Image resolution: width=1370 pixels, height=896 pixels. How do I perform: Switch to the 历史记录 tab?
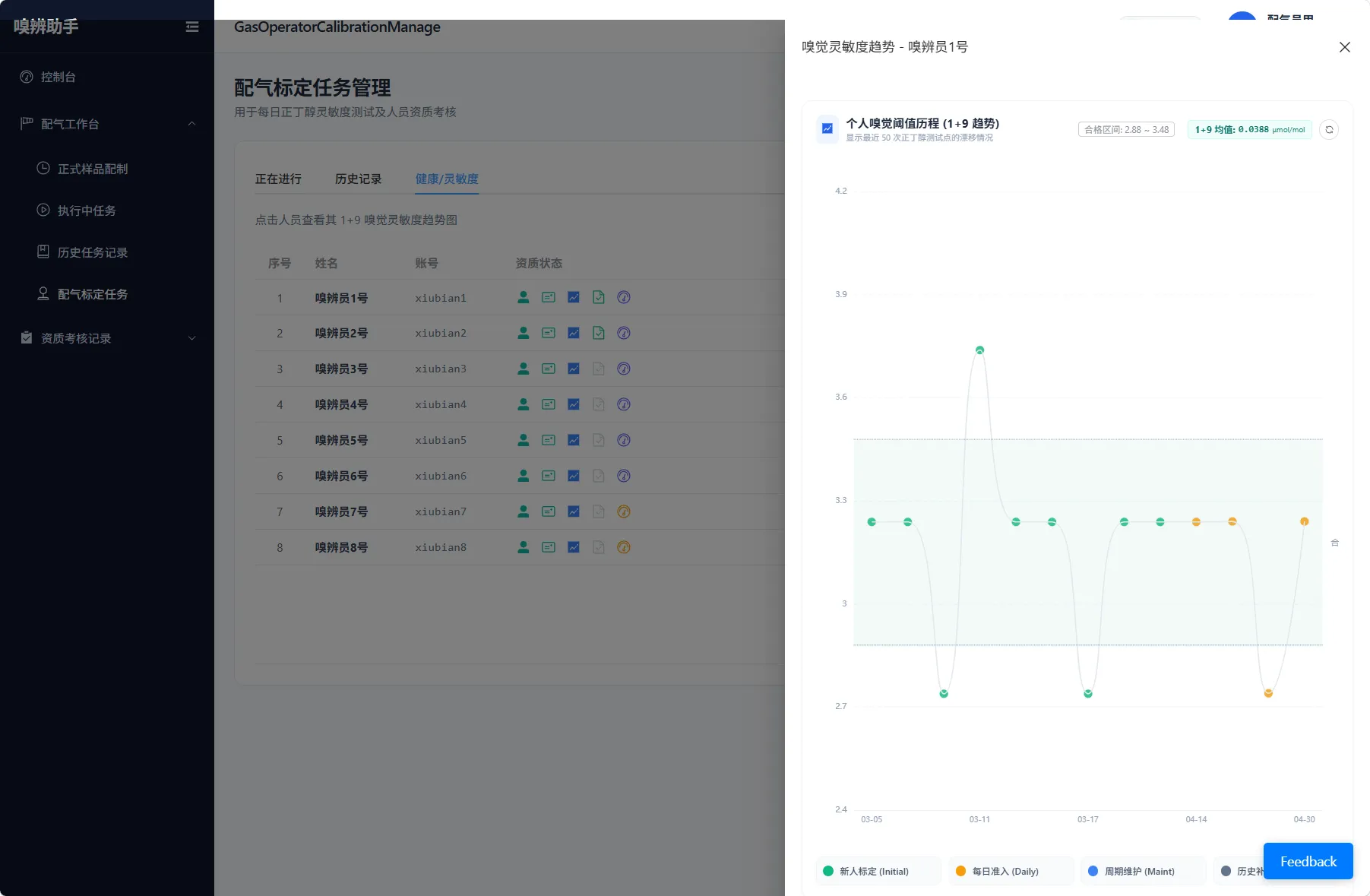[x=358, y=179]
